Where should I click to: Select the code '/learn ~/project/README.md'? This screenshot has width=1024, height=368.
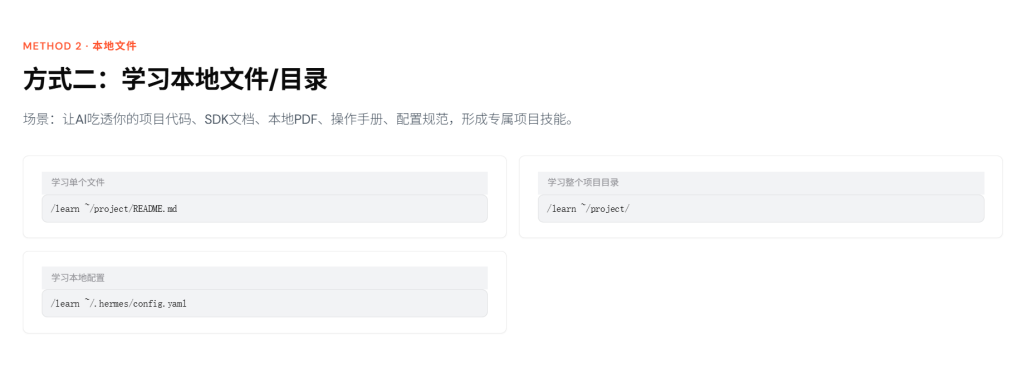click(x=114, y=209)
